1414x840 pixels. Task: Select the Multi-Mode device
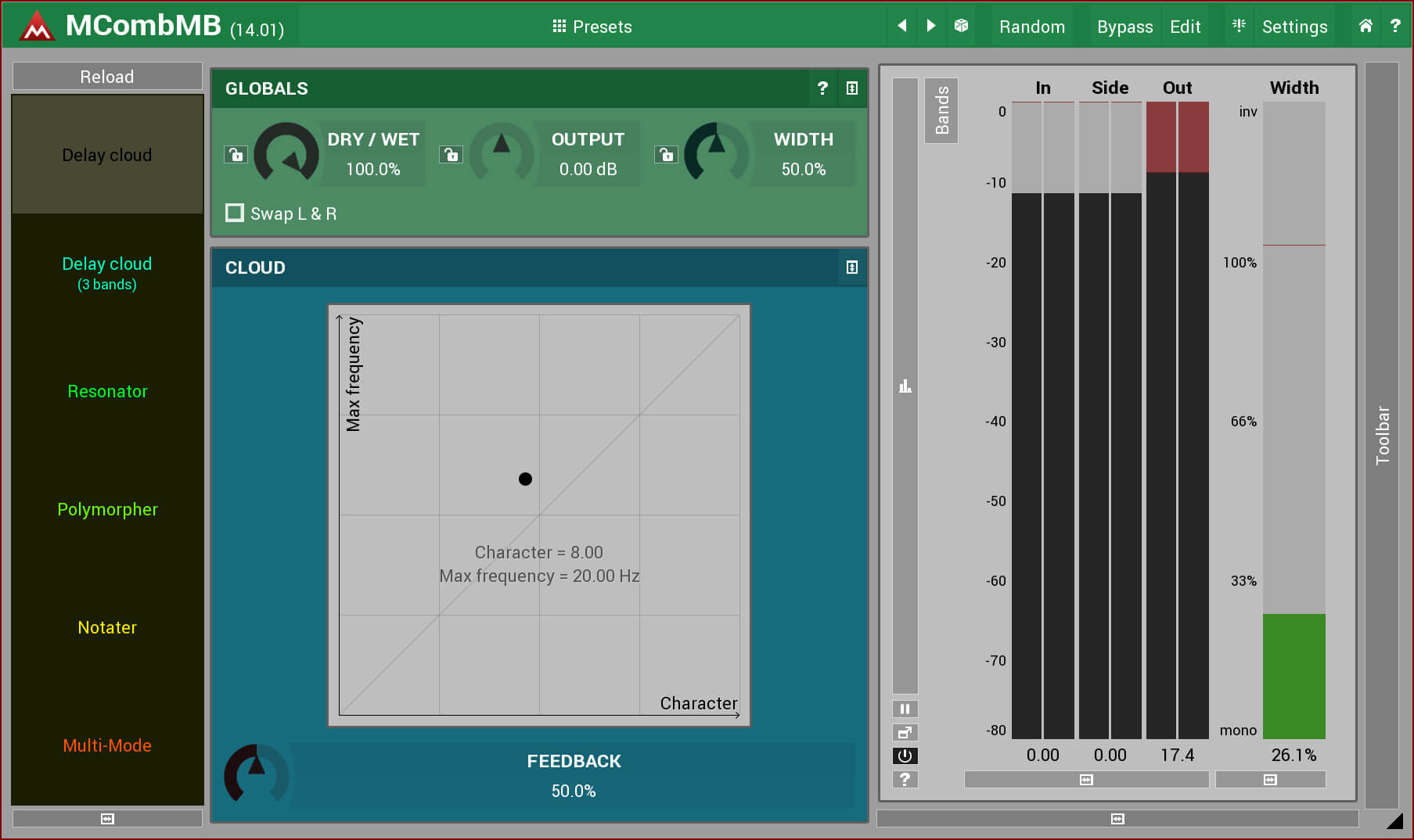pyautogui.click(x=107, y=745)
